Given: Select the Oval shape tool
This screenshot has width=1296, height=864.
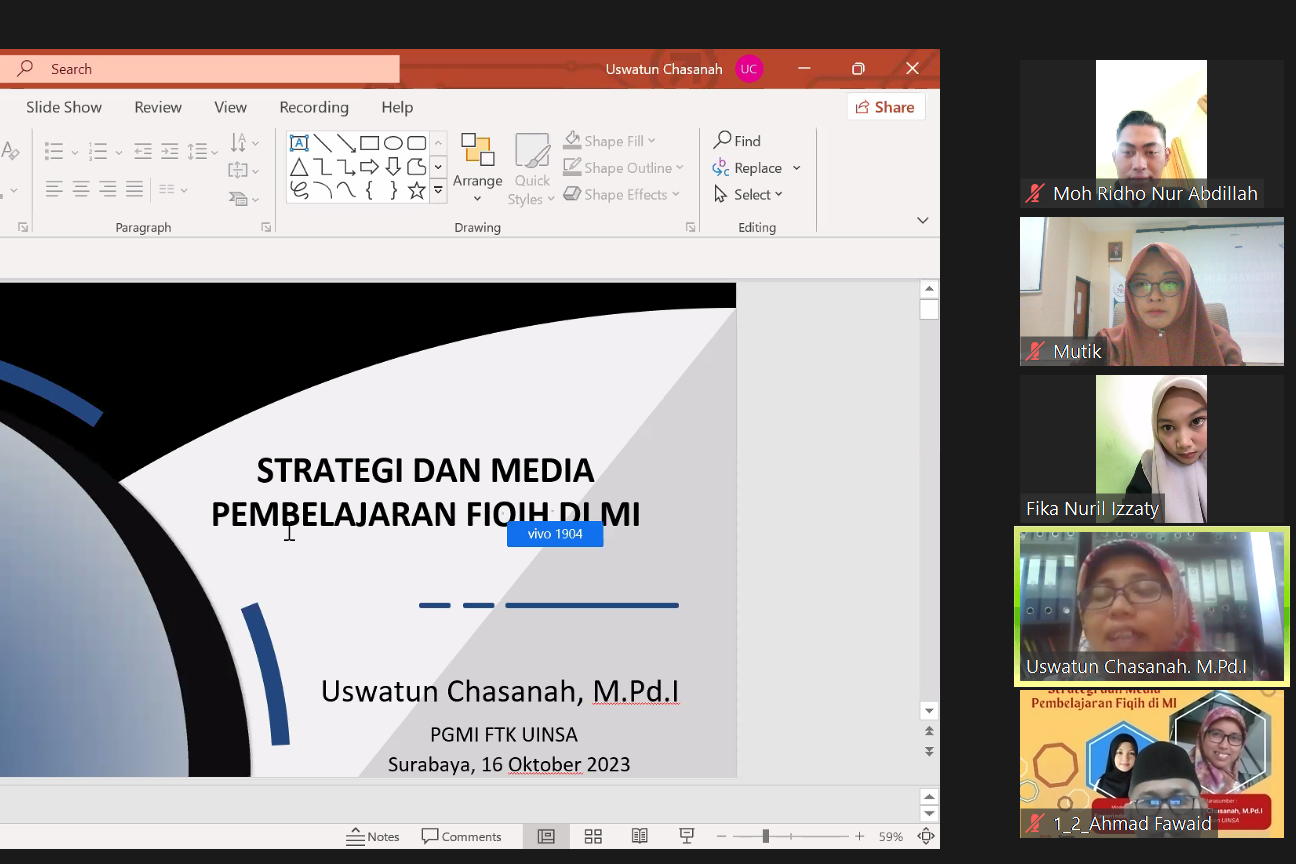Looking at the screenshot, I should tap(394, 142).
